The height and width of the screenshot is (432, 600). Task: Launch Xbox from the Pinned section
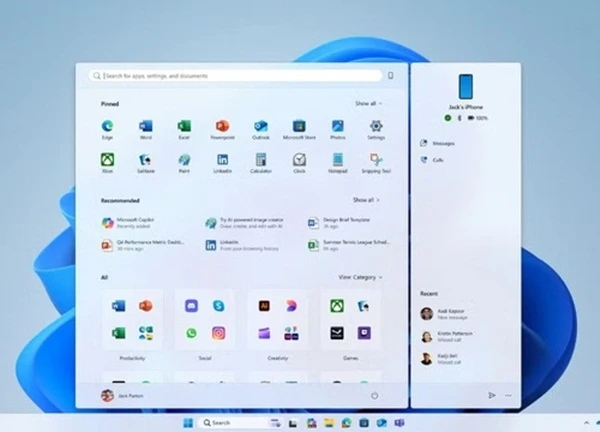108,163
